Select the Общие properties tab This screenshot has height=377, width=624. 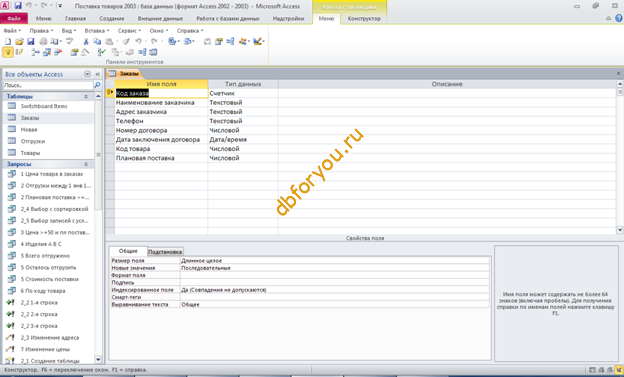point(128,251)
